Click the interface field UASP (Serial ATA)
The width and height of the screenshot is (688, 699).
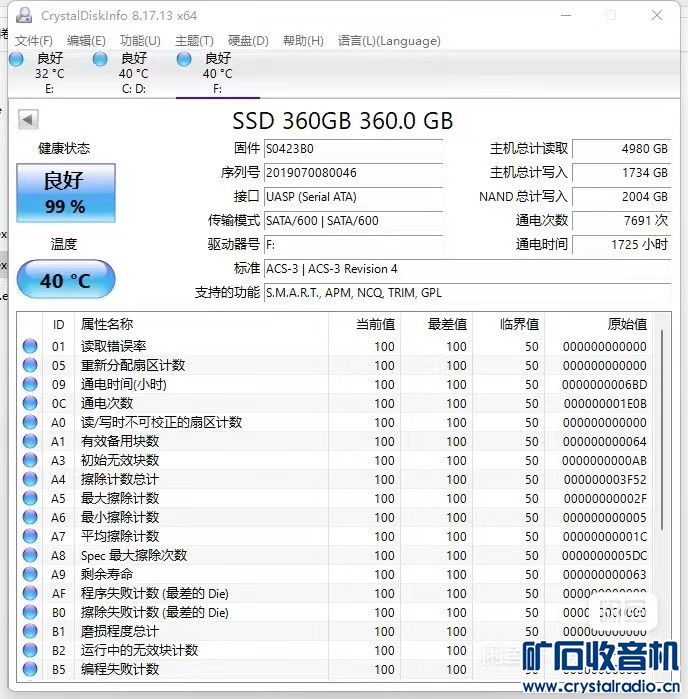[353, 197]
